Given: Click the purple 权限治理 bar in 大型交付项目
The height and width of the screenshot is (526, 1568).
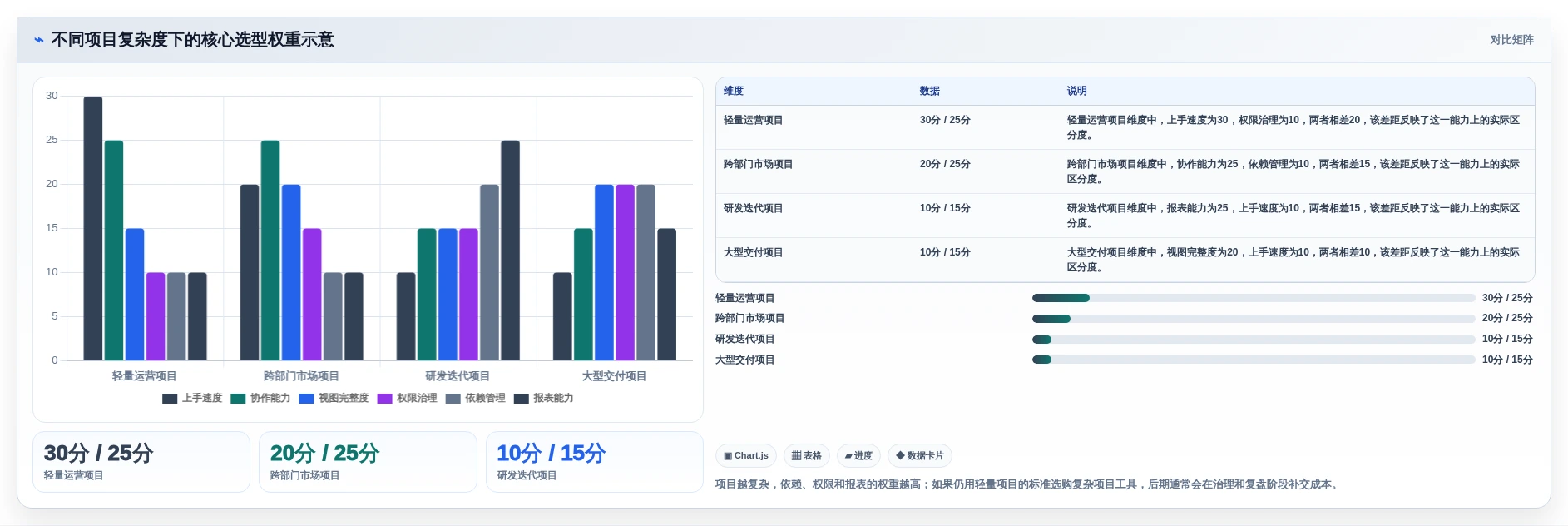Looking at the screenshot, I should point(625,273).
